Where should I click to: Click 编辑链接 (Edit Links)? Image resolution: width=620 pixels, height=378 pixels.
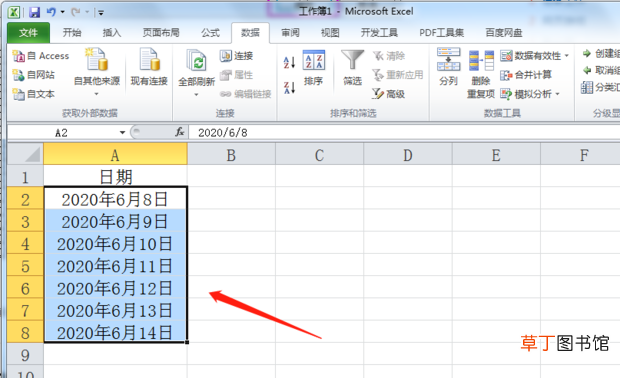coord(246,94)
